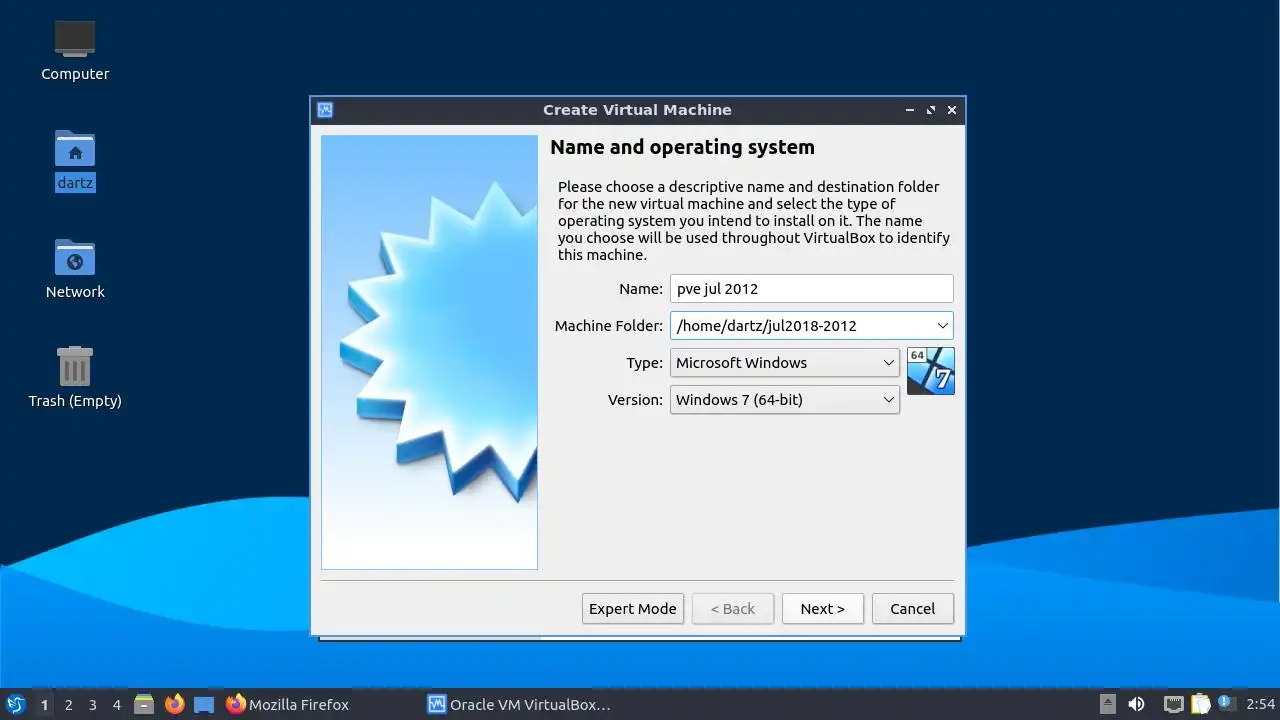Open the update notifier tray icon
This screenshot has height=720, width=1280.
point(1226,704)
